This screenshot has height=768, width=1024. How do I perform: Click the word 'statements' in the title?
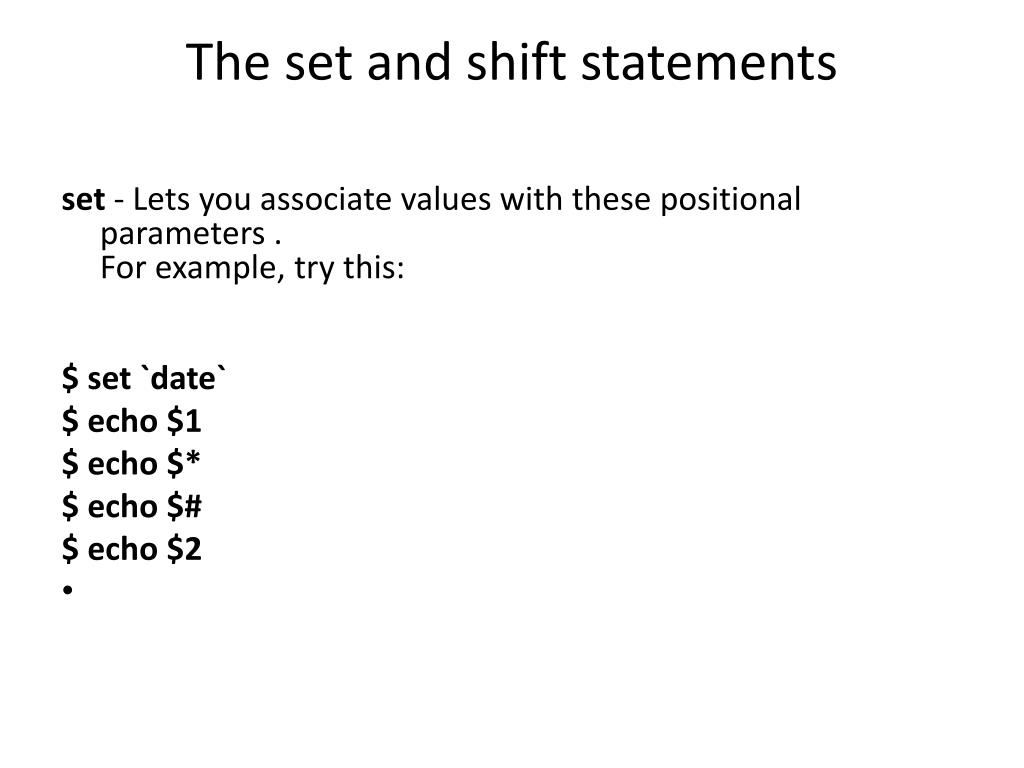click(709, 63)
